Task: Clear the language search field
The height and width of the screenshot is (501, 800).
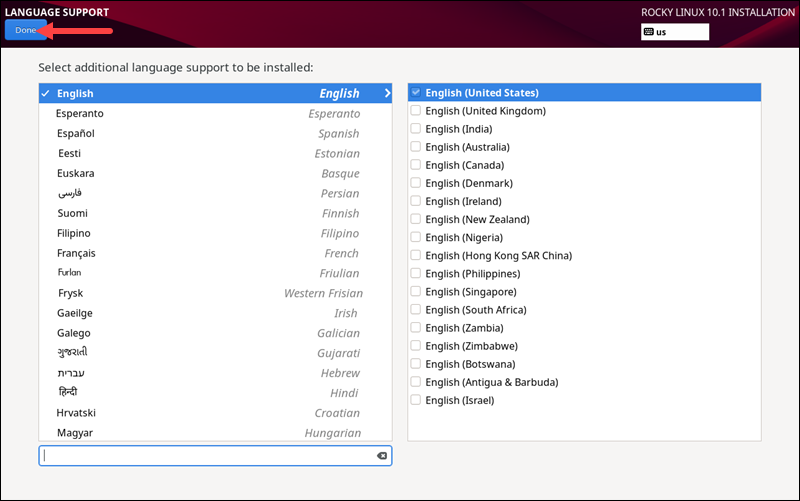Action: [x=382, y=456]
